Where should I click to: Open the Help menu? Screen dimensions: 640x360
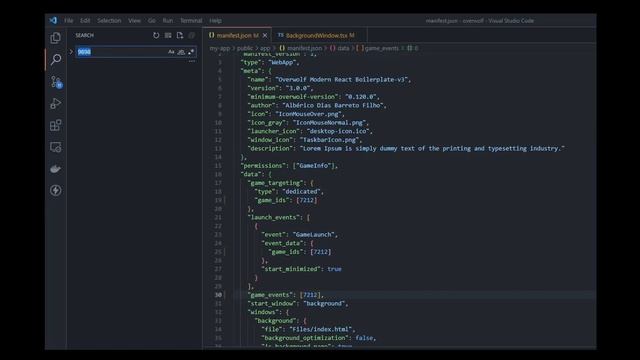click(216, 20)
